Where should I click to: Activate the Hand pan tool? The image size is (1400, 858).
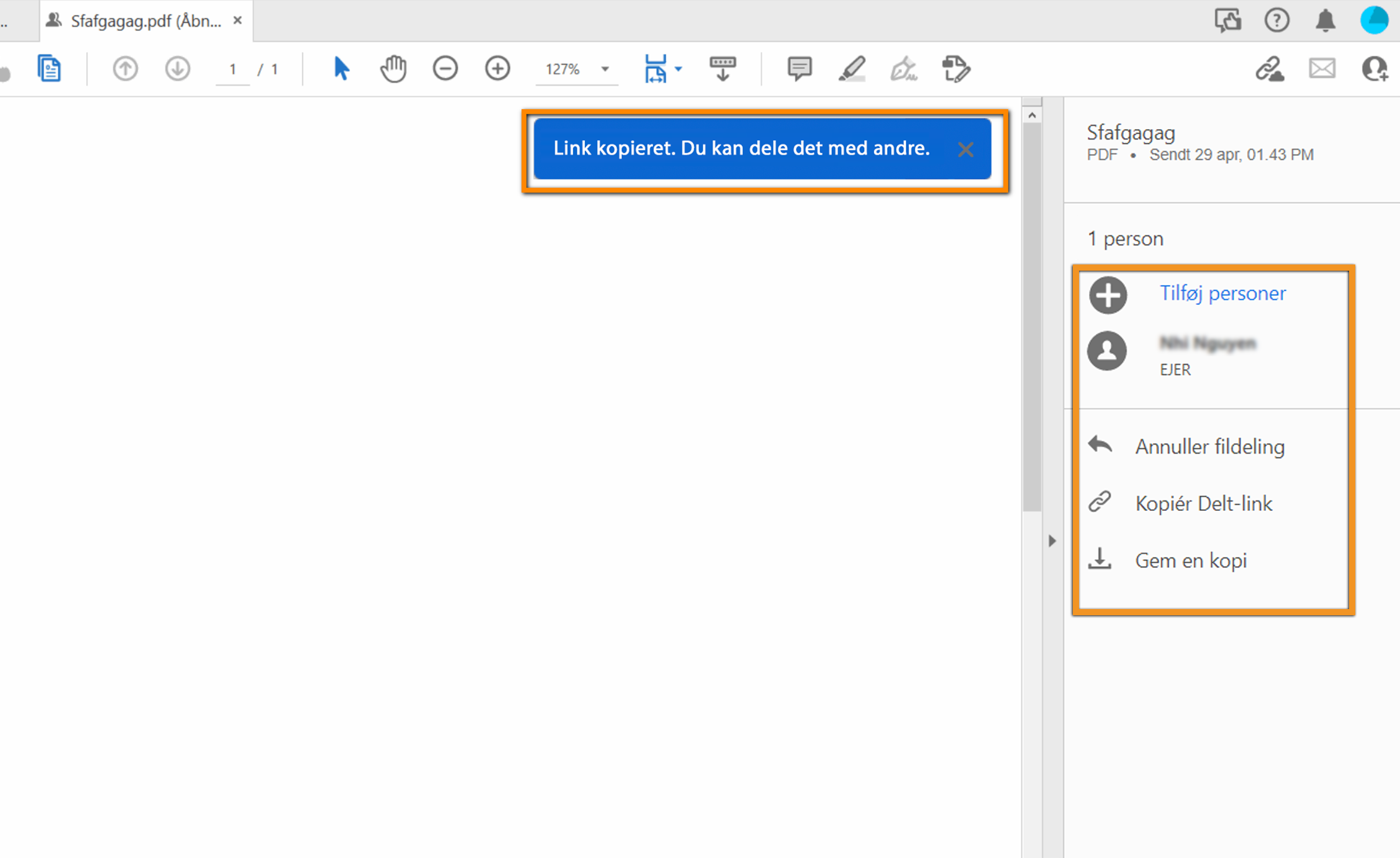(393, 68)
